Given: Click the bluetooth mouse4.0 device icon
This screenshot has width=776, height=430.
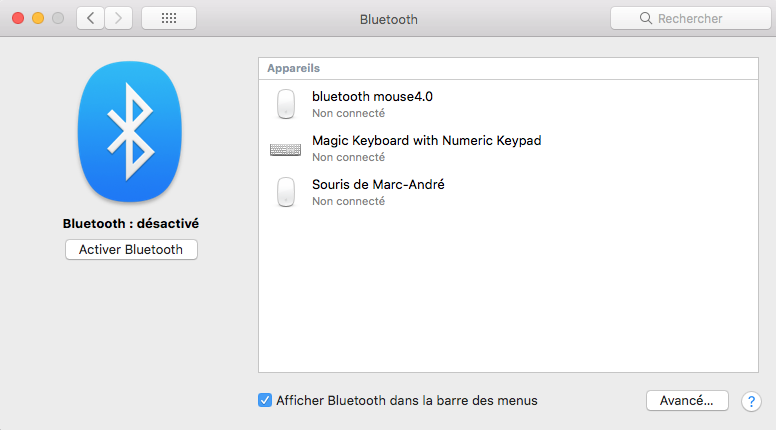Looking at the screenshot, I should pos(286,104).
